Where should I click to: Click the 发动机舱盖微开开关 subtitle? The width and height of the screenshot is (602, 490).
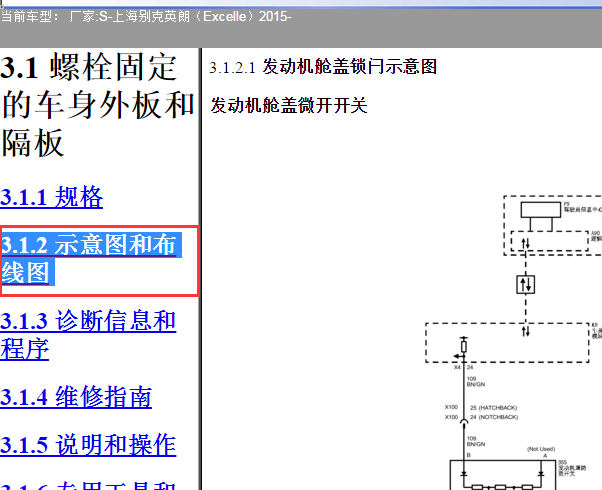pos(289,105)
